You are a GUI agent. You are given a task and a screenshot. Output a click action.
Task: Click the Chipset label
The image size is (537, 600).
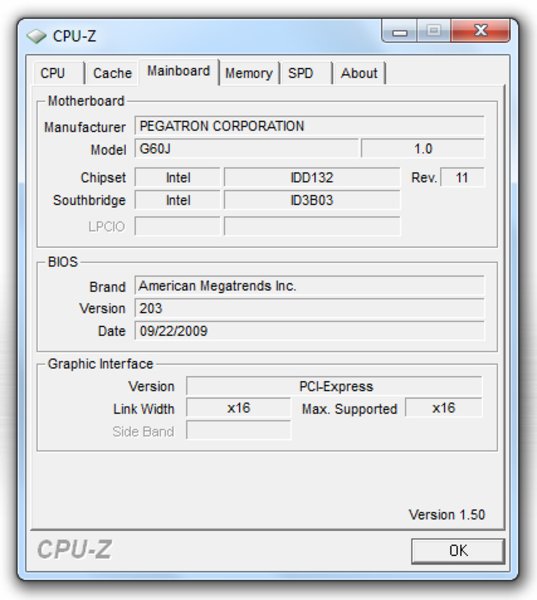pos(103,178)
